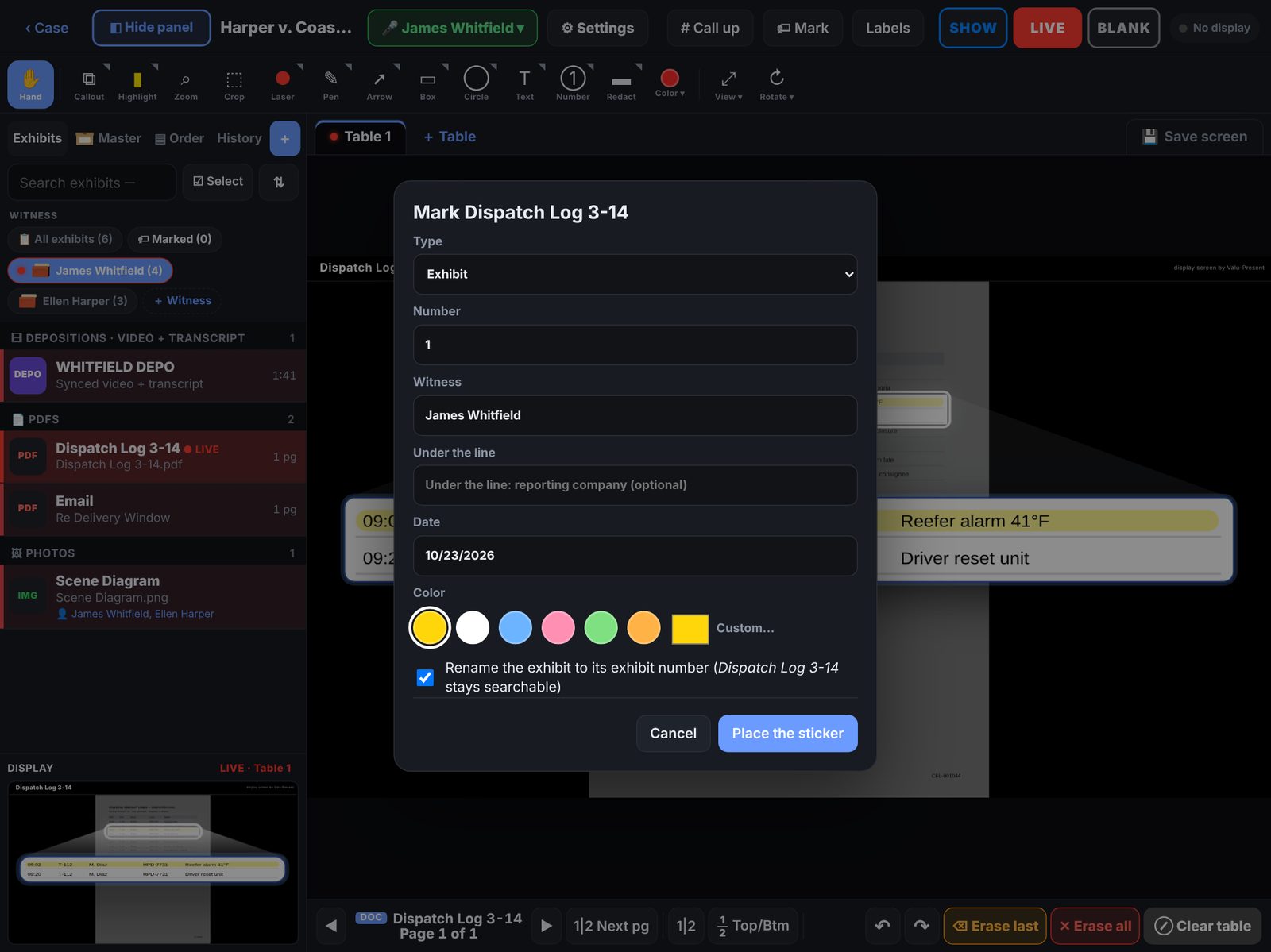
Task: Choose the blue sticker color
Action: 516,628
